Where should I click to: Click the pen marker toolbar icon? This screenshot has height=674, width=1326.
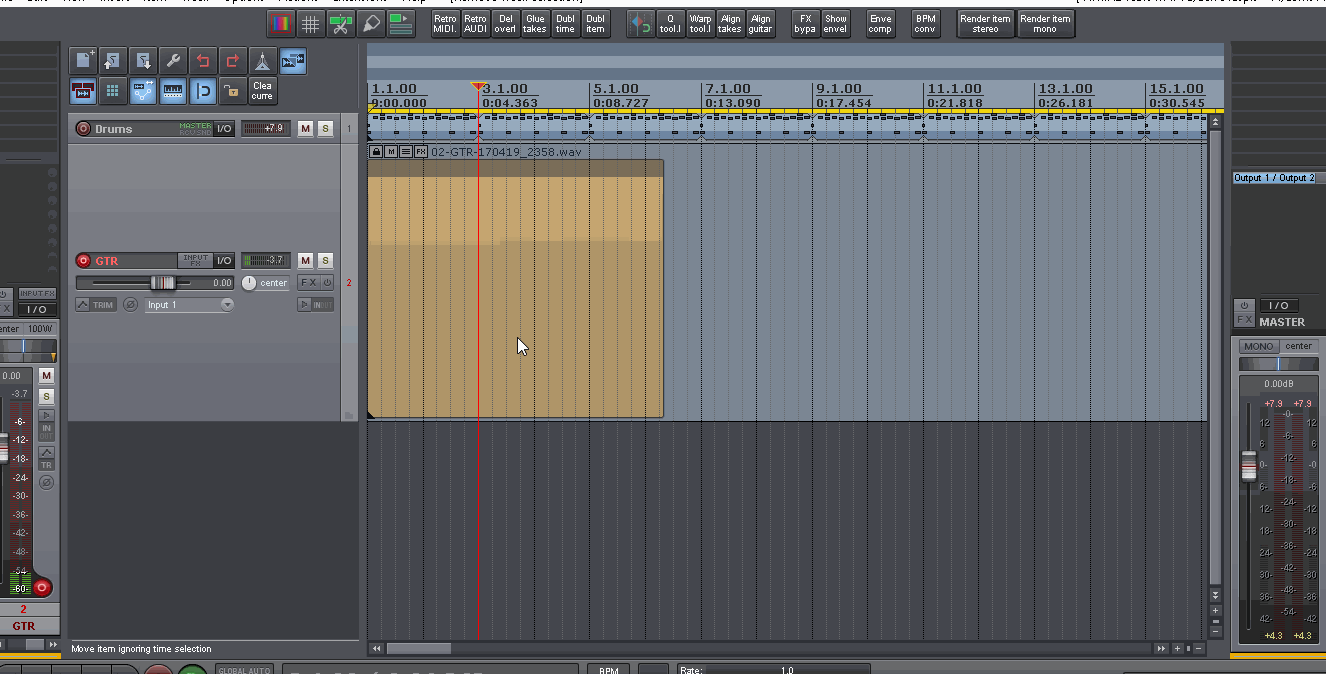pos(371,24)
